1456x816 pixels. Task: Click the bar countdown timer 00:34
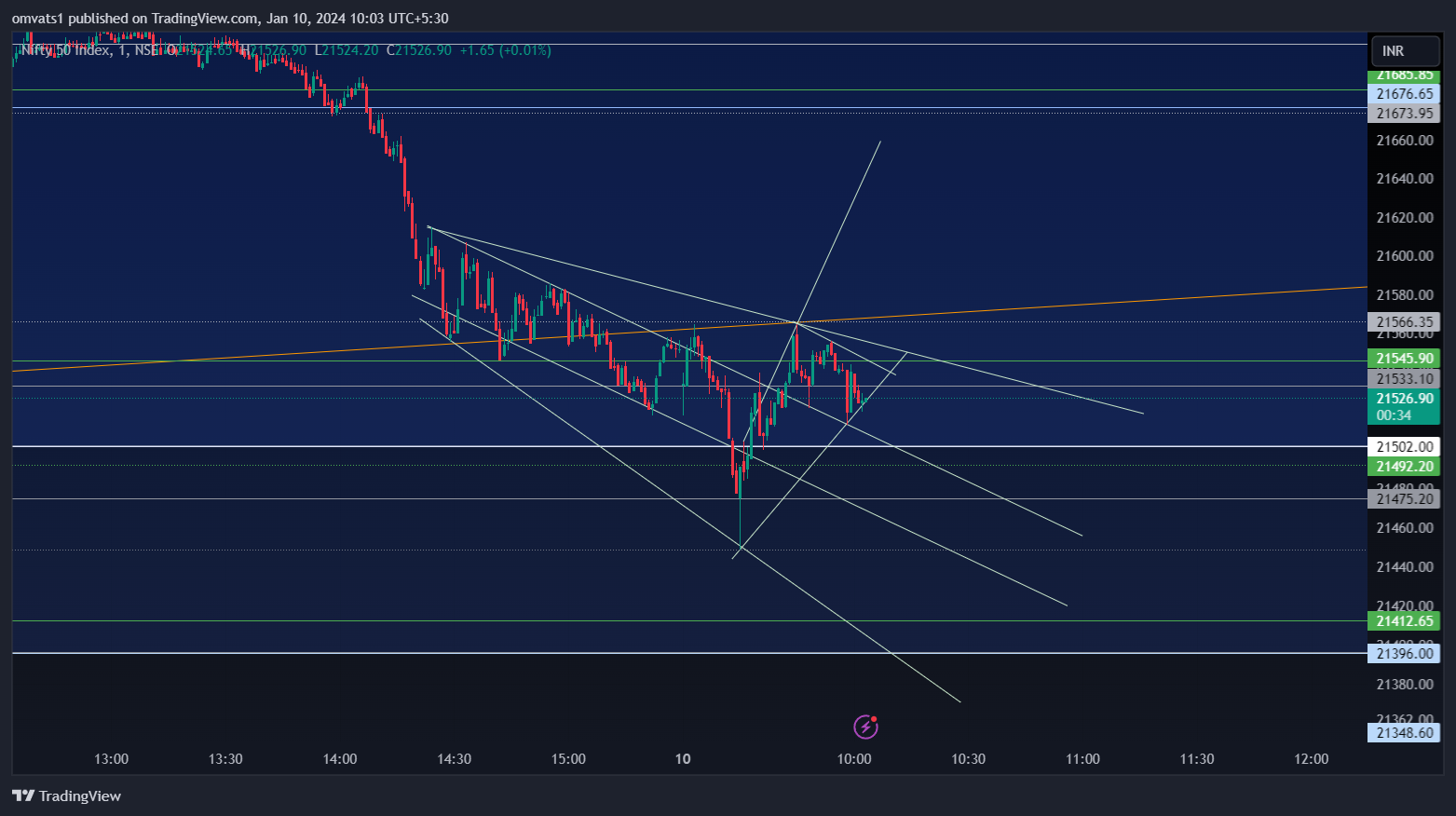1394,415
